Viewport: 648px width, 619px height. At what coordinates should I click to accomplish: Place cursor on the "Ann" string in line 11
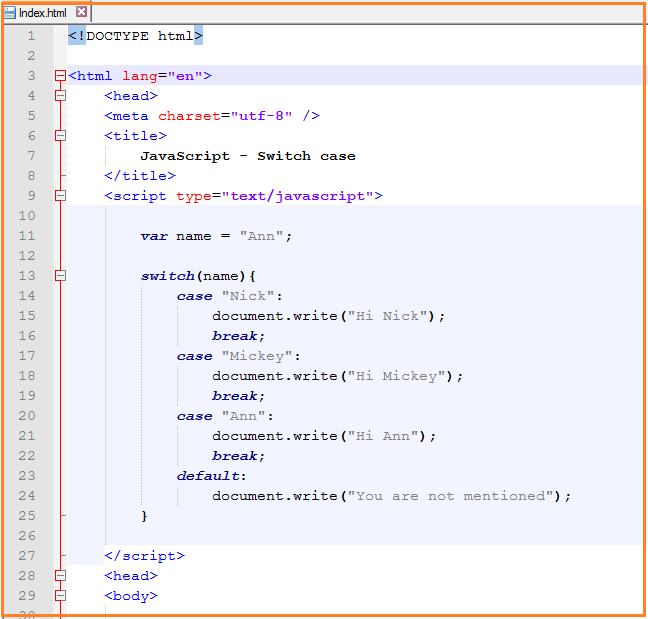(x=265, y=236)
